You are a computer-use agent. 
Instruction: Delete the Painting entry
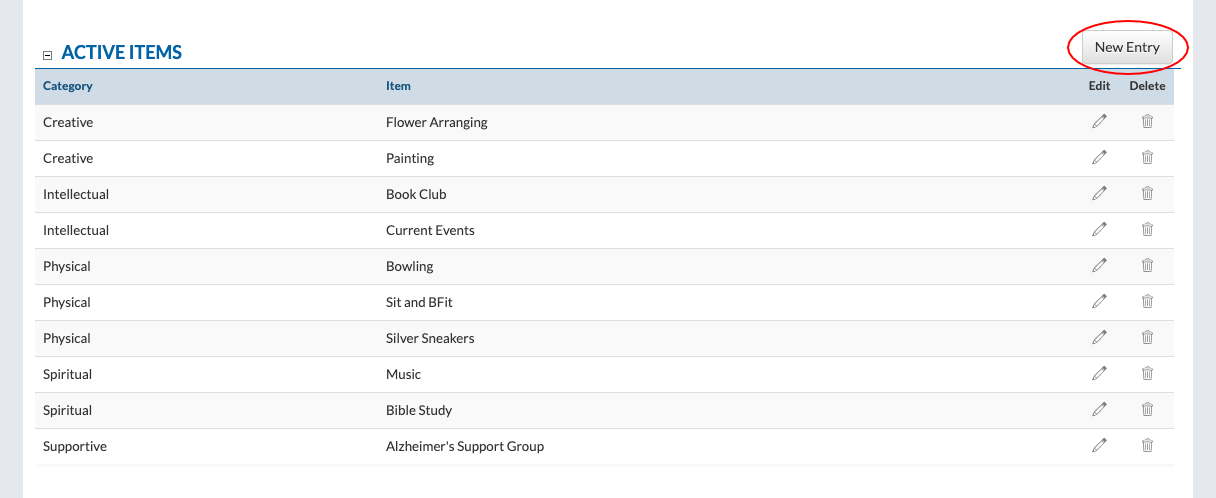click(x=1147, y=158)
